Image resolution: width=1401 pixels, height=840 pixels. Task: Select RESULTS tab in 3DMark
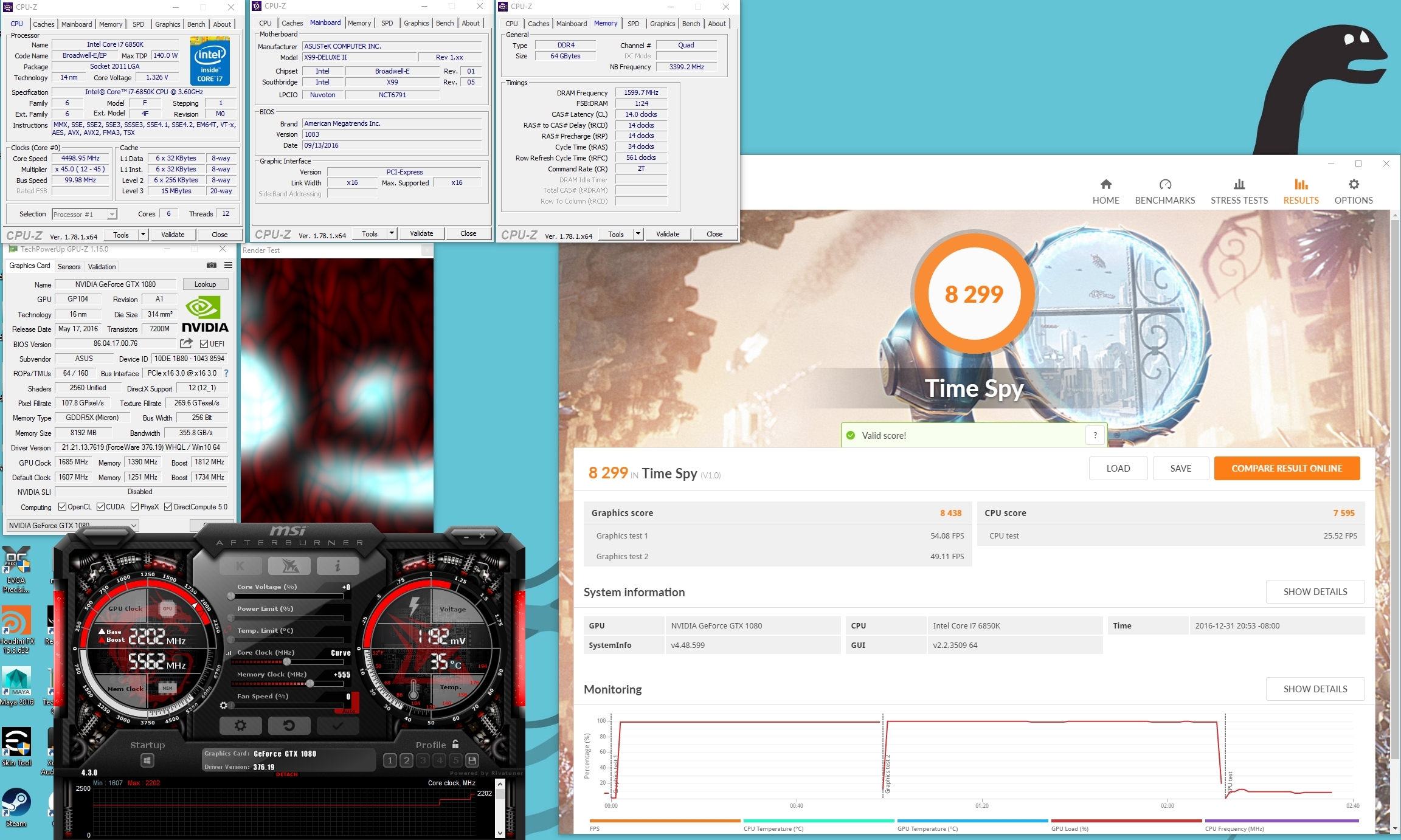click(1301, 191)
